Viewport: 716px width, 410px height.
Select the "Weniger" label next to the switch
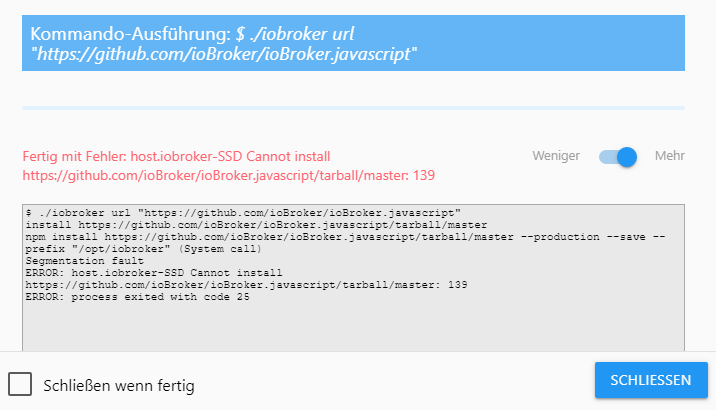(x=556, y=156)
